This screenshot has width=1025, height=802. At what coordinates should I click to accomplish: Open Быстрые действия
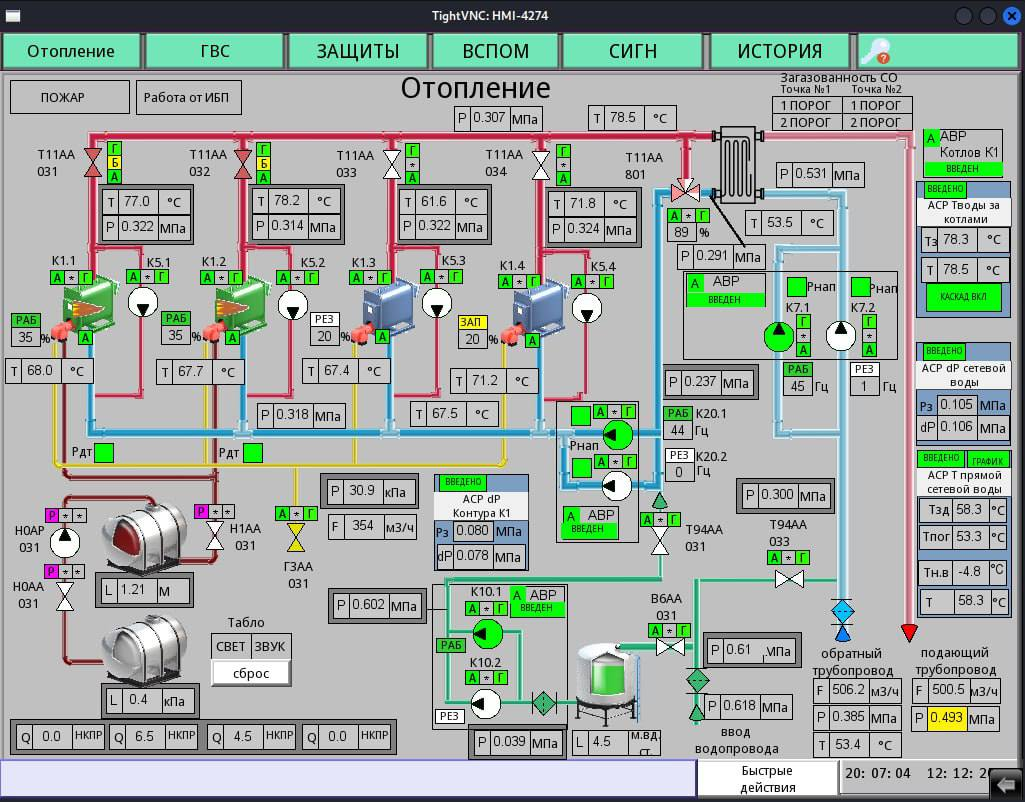pos(767,778)
